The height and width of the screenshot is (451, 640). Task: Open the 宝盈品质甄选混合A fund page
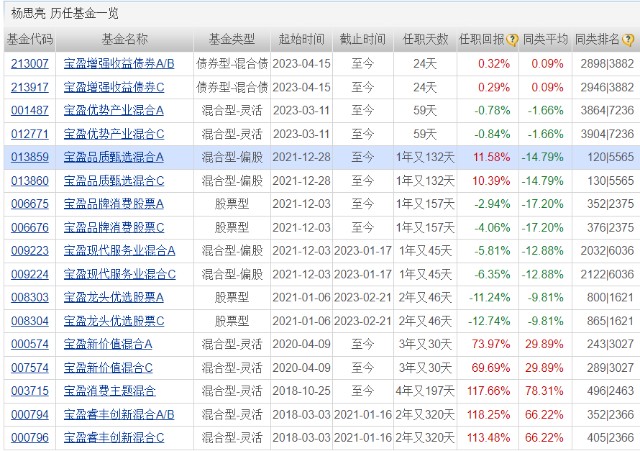[114, 157]
